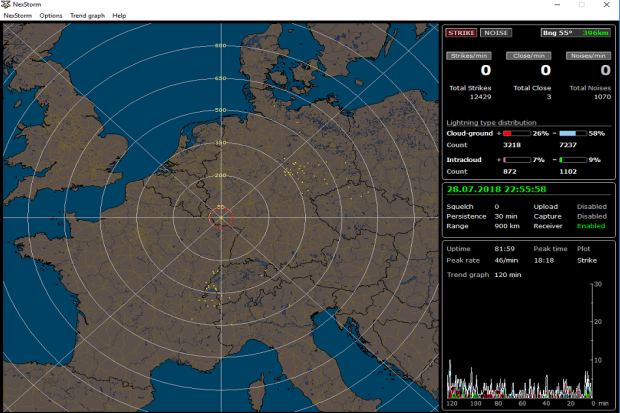Screen dimensions: 620x413
Task: Click the Range value 900 km
Action: (507, 226)
